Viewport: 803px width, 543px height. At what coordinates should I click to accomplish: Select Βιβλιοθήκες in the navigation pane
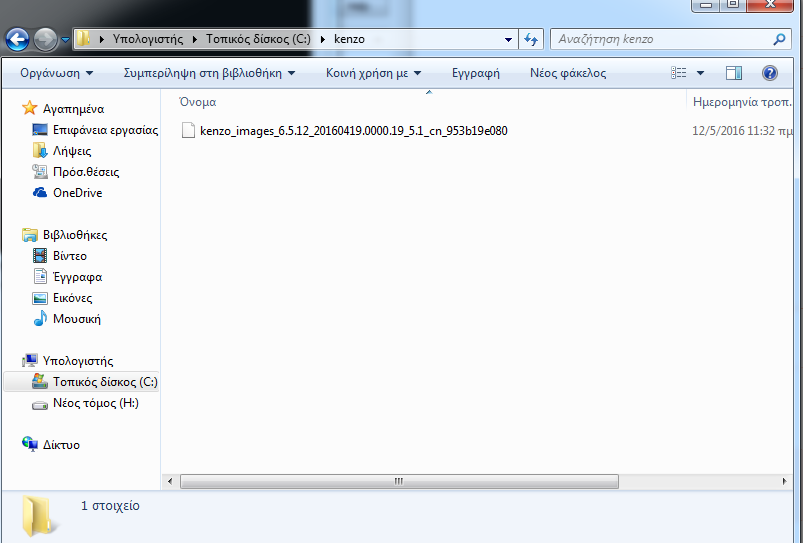point(75,235)
